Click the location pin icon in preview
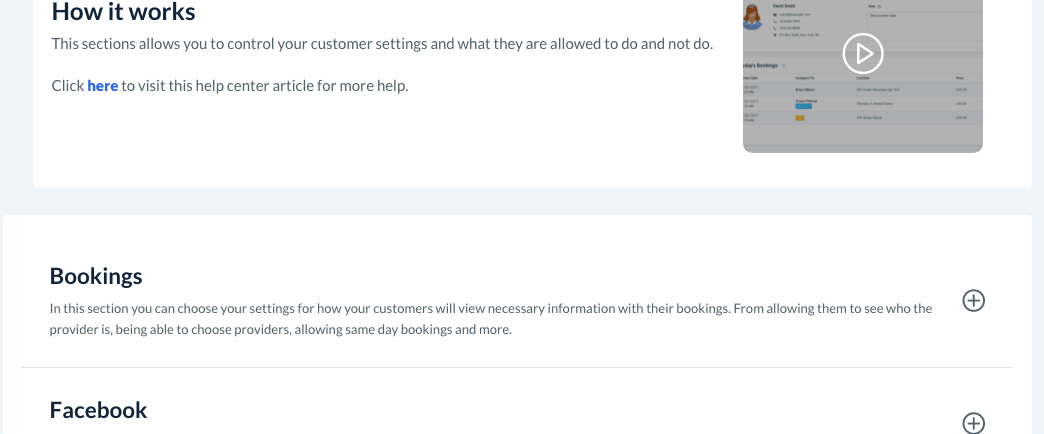Image resolution: width=1044 pixels, height=434 pixels. coord(776,36)
